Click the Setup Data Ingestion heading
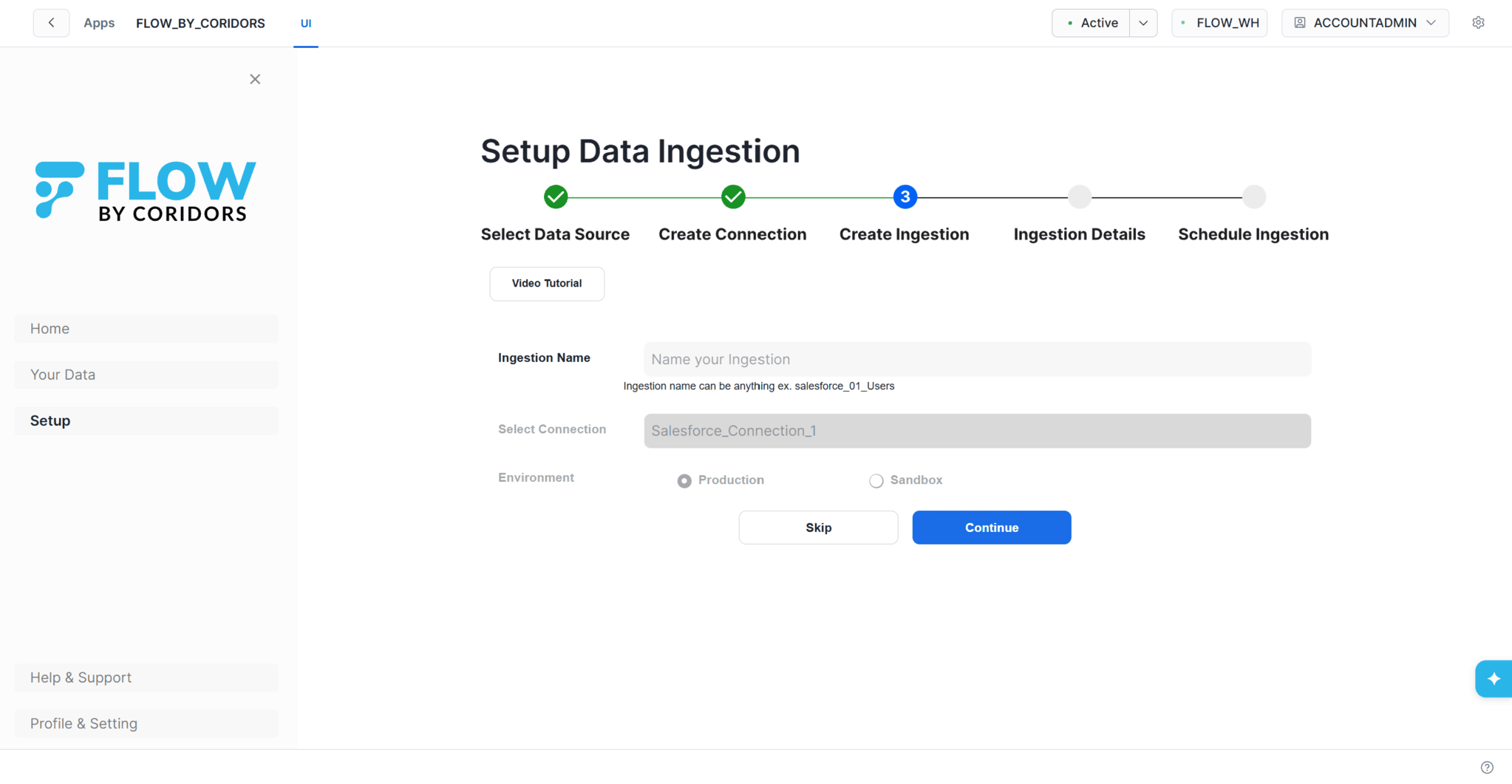This screenshot has width=1512, height=784. [640, 151]
